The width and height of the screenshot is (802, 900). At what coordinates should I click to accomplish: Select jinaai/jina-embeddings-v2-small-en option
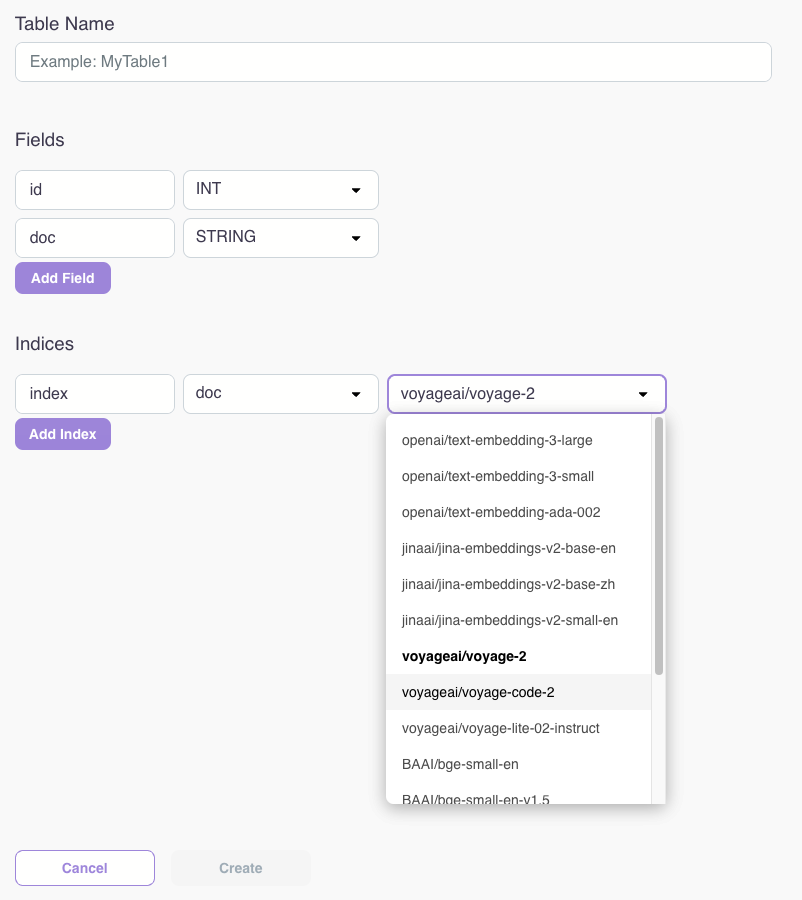pyautogui.click(x=509, y=620)
